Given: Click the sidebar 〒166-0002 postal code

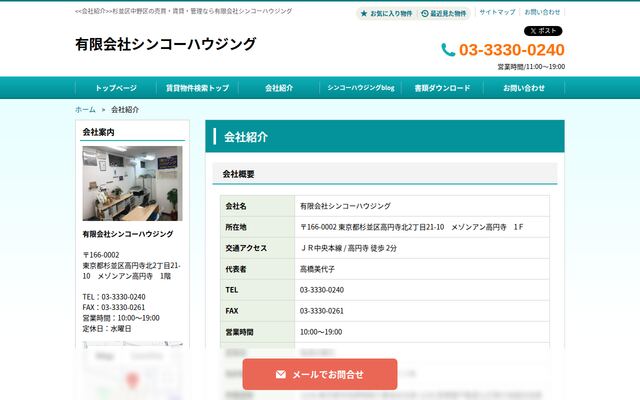Looking at the screenshot, I should click(x=101, y=255).
